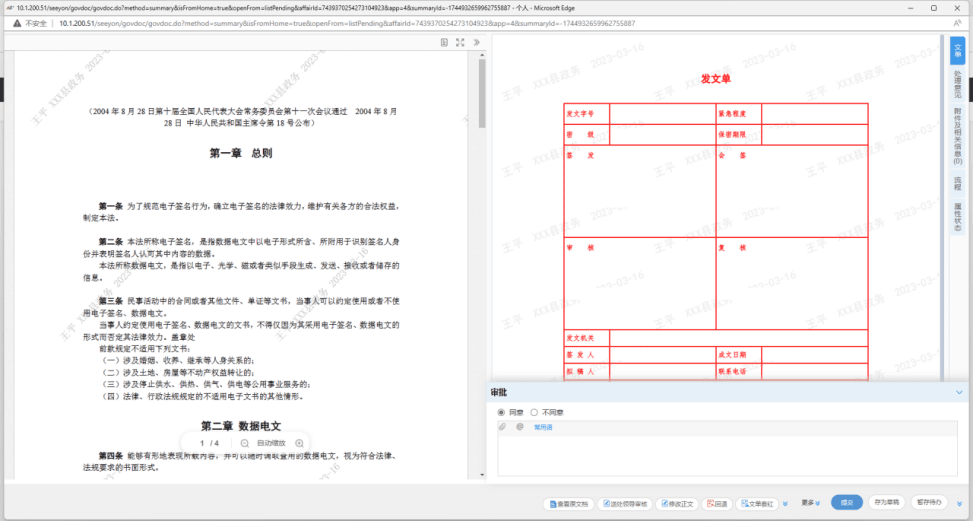The image size is (974, 521).
Task: Click 文单套红 button
Action: pos(758,504)
